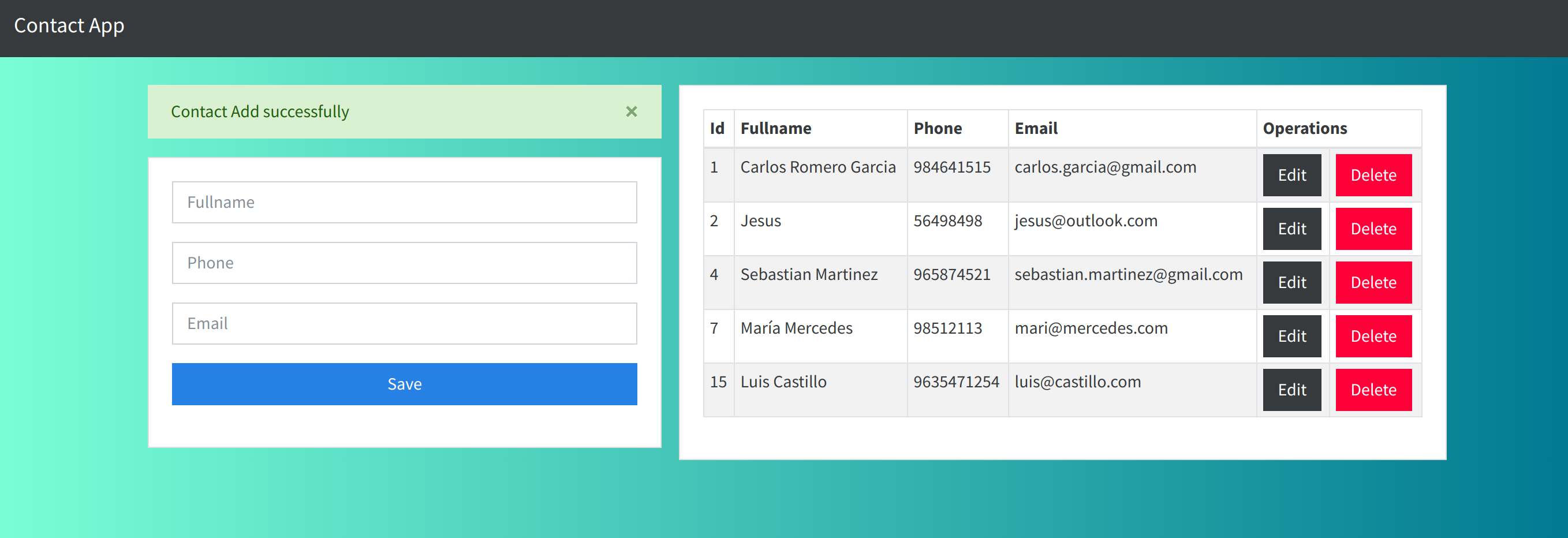
Task: Click the Email column header
Action: pos(1035,128)
